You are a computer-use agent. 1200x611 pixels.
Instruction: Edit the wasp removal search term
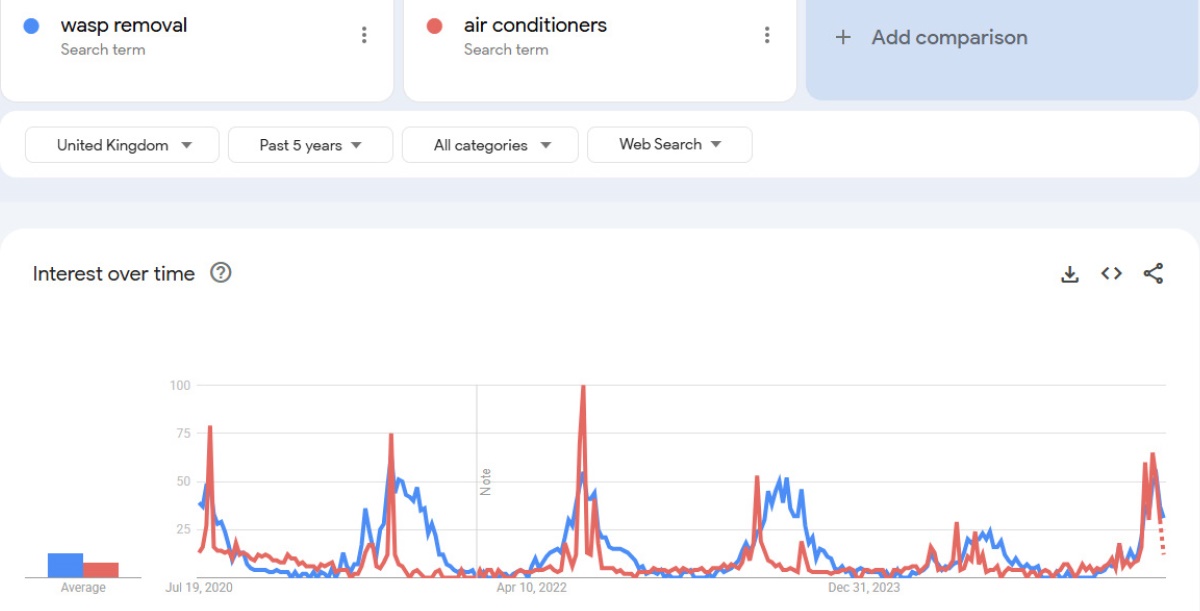[124, 25]
